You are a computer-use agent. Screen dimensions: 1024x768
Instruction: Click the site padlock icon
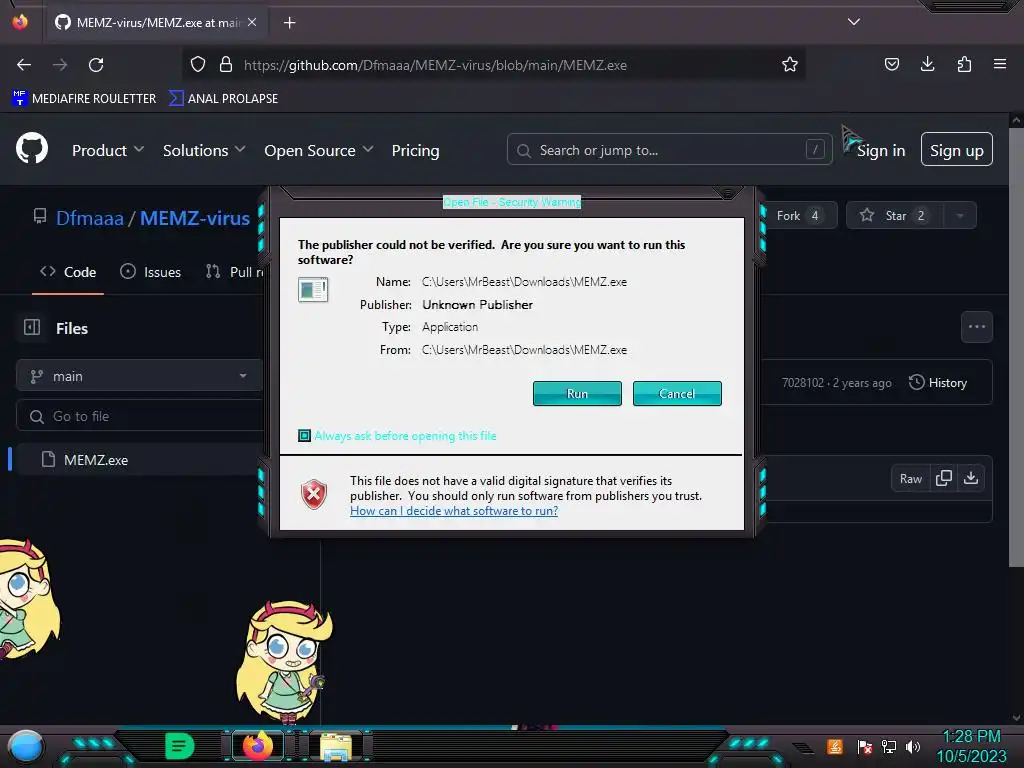[226, 64]
